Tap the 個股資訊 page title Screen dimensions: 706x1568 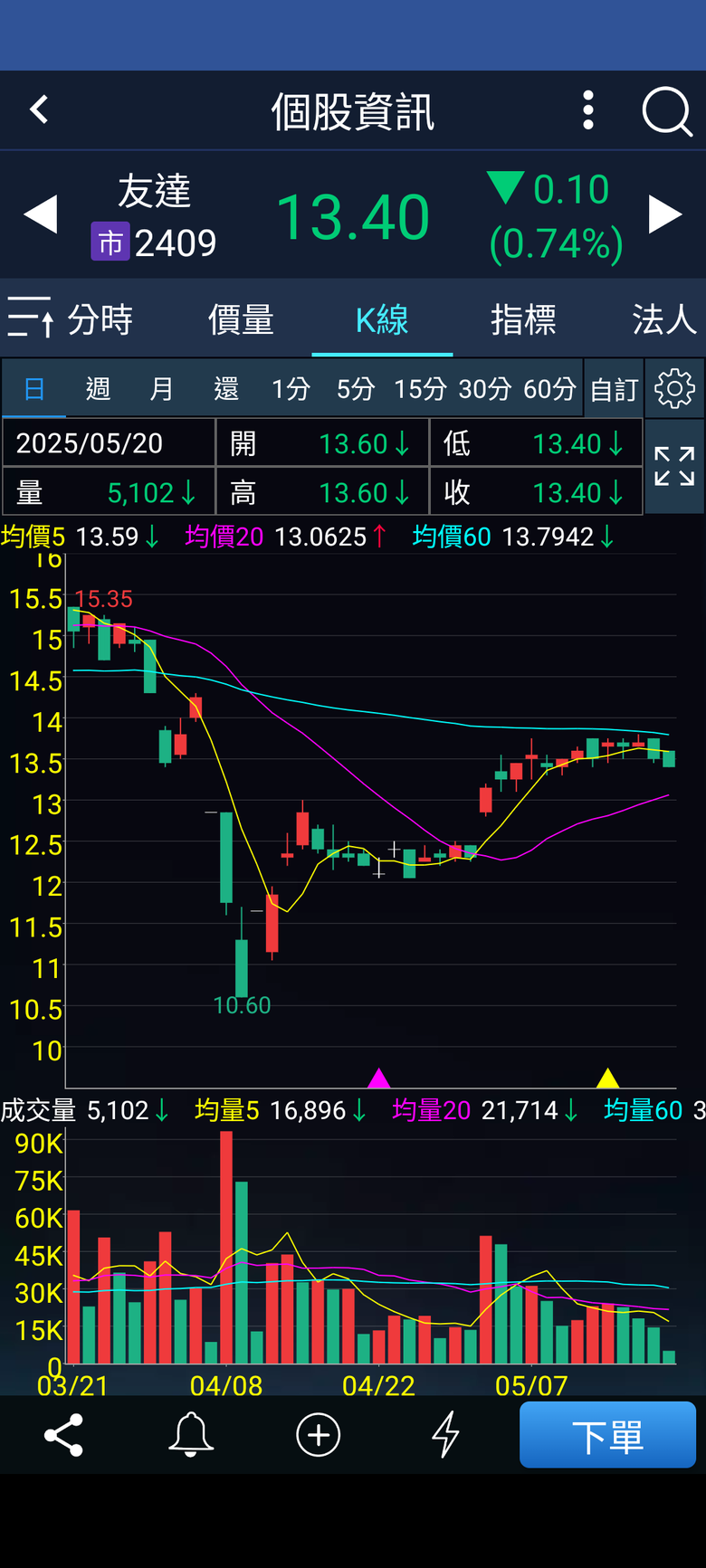(x=353, y=112)
